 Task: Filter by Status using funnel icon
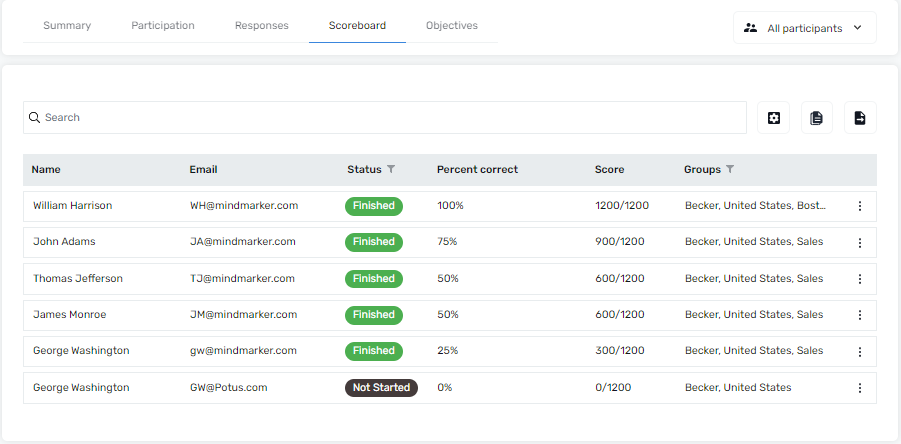click(x=391, y=169)
